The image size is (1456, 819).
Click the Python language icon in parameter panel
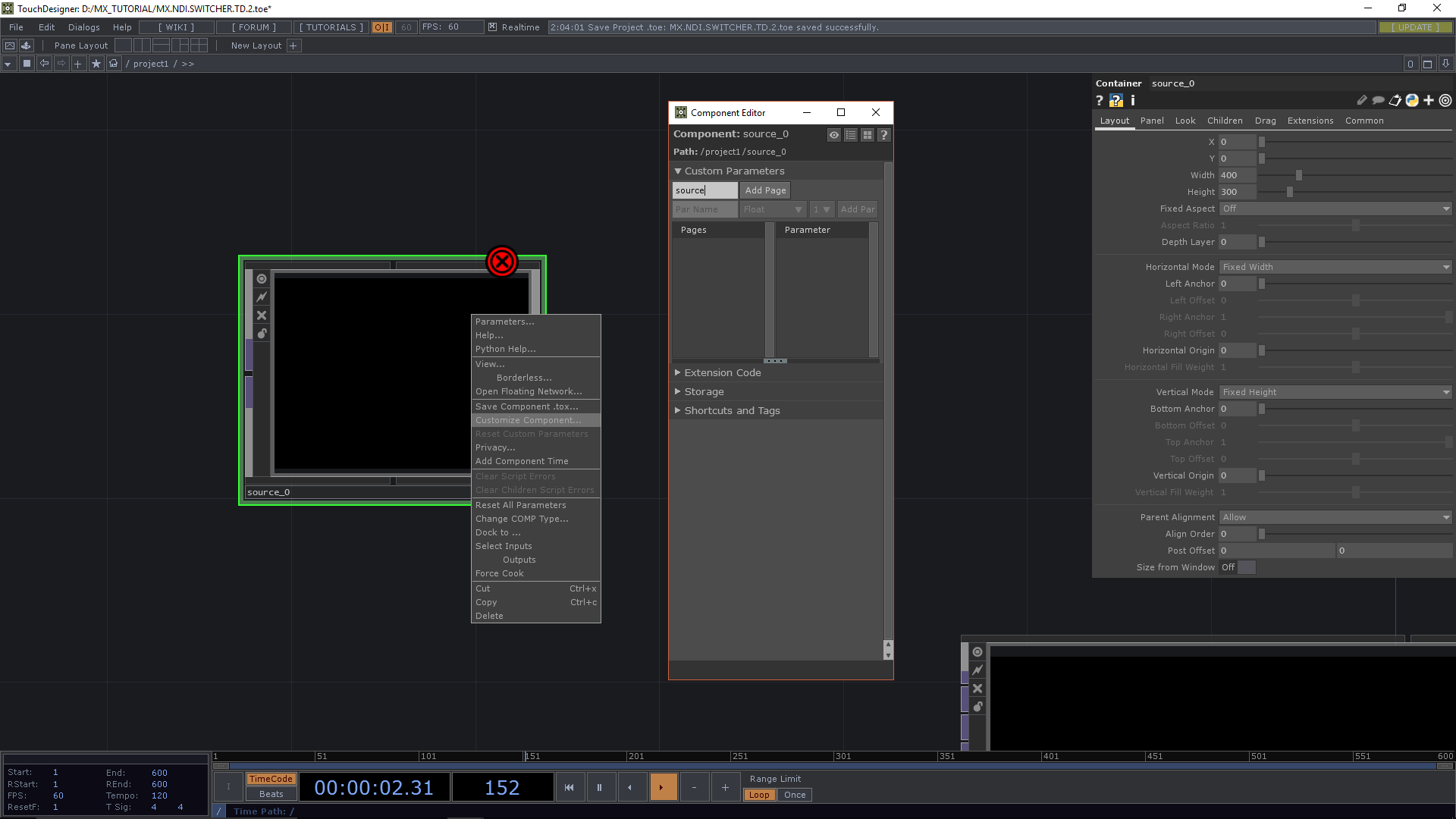pos(1412,100)
